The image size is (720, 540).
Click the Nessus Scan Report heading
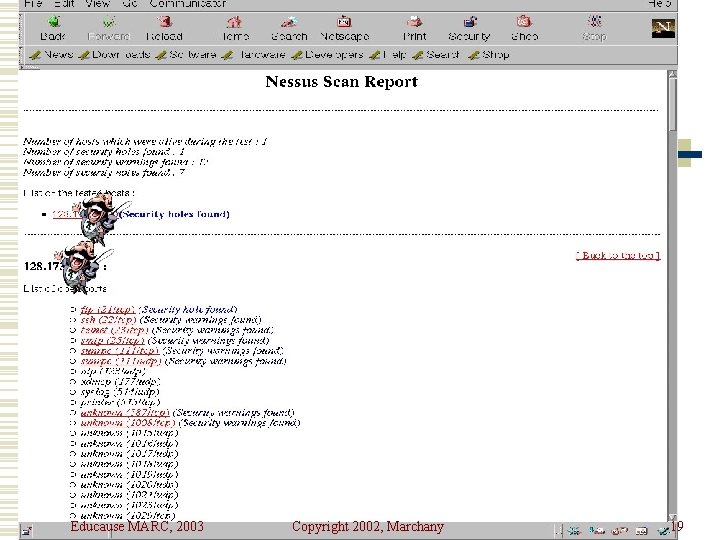click(x=342, y=82)
